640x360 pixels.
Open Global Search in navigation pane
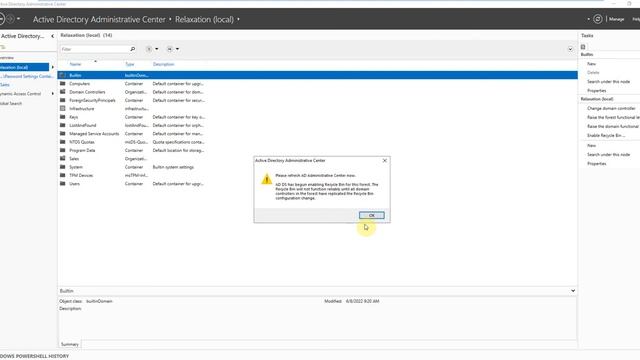click(11, 104)
